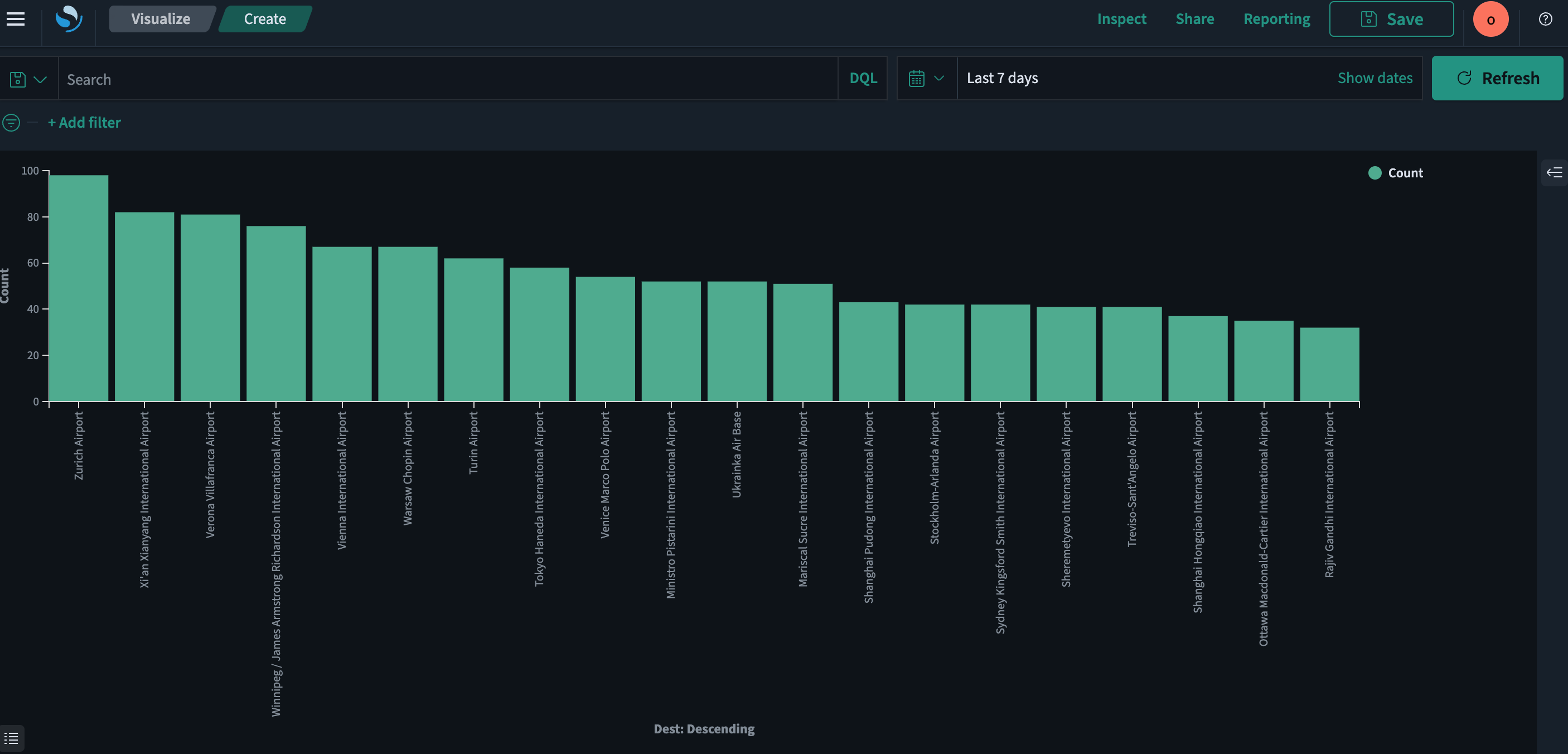Viewport: 1568px width, 754px height.
Task: Switch to the Visualize tab
Action: coord(160,19)
